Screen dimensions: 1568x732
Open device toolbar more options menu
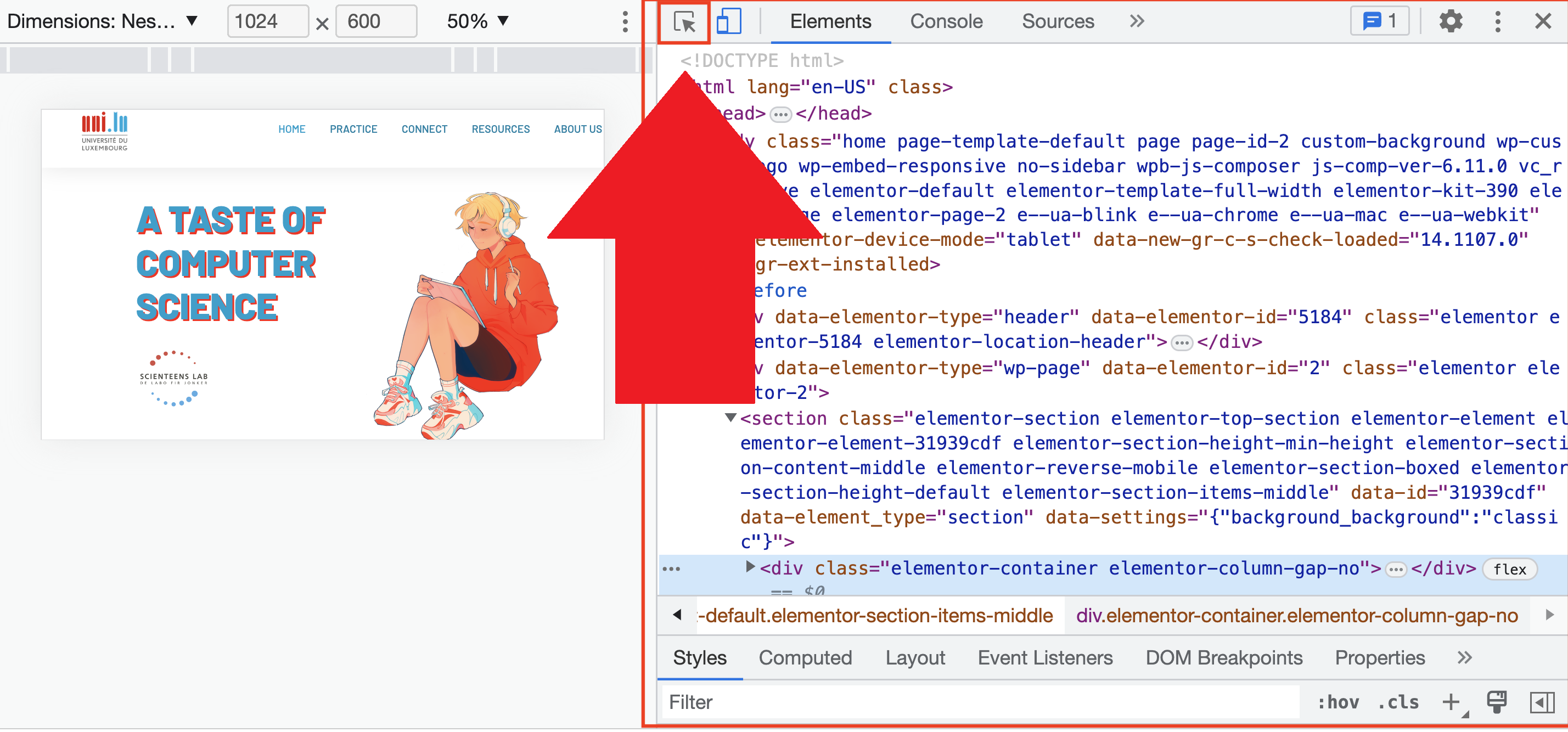click(x=625, y=22)
